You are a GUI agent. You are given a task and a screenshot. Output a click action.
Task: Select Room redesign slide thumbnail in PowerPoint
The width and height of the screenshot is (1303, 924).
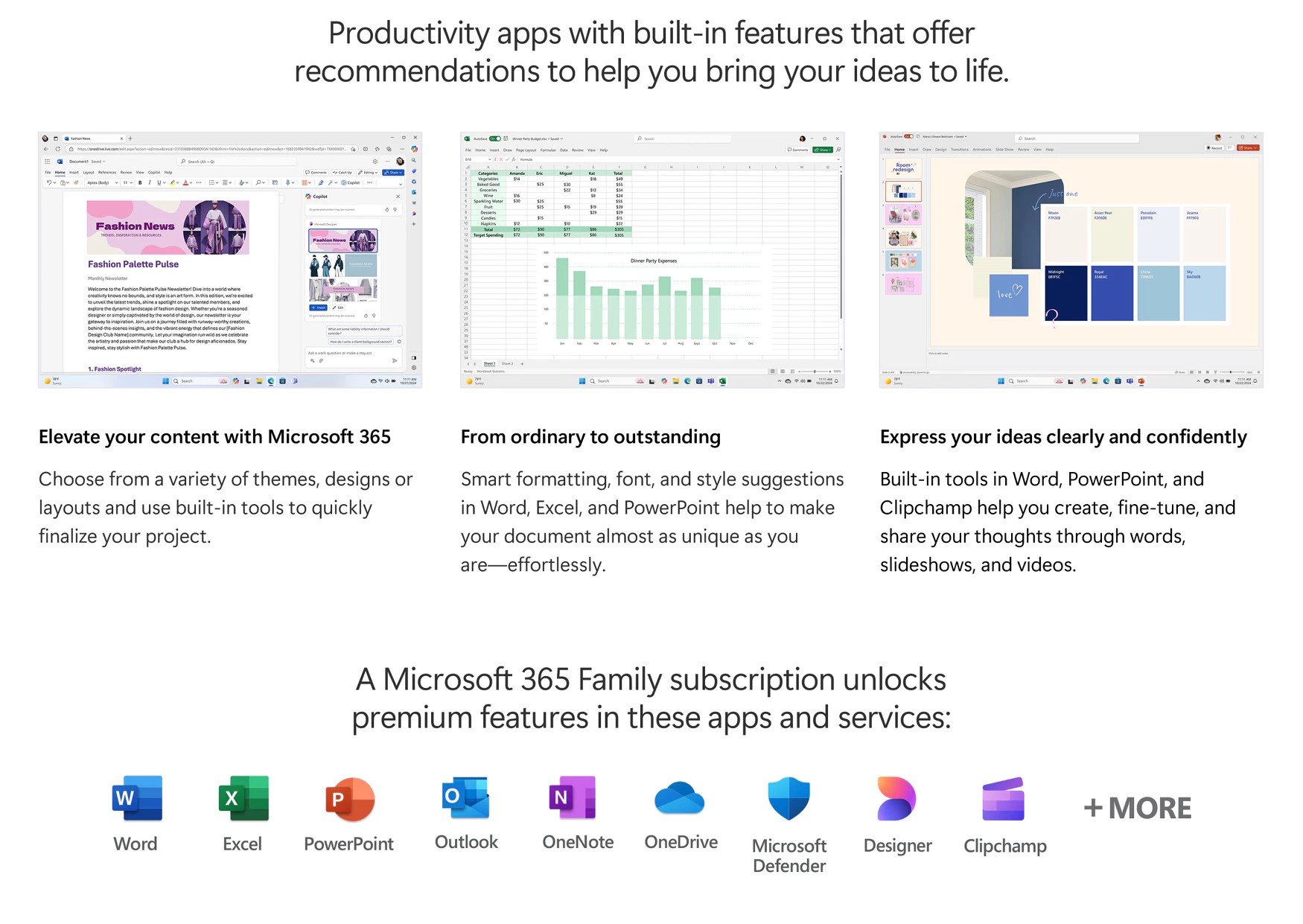coord(904,168)
